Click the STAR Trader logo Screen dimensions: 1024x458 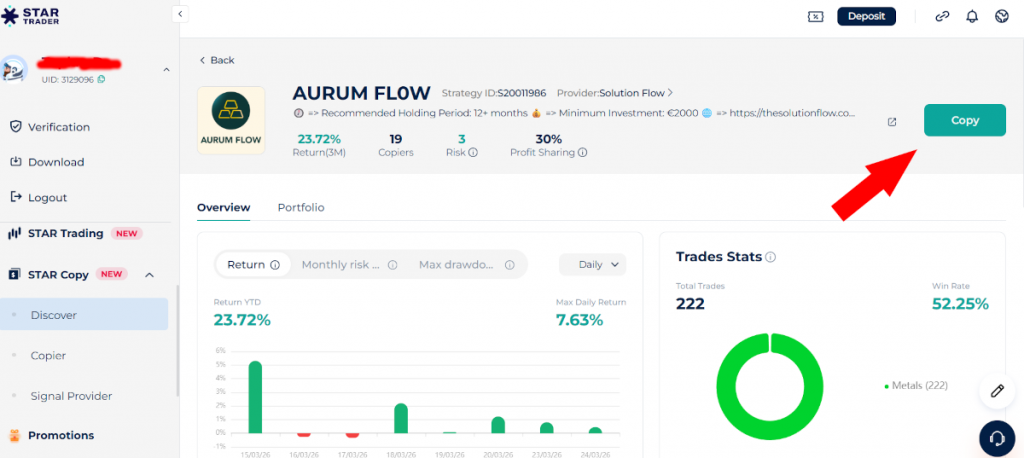31,16
